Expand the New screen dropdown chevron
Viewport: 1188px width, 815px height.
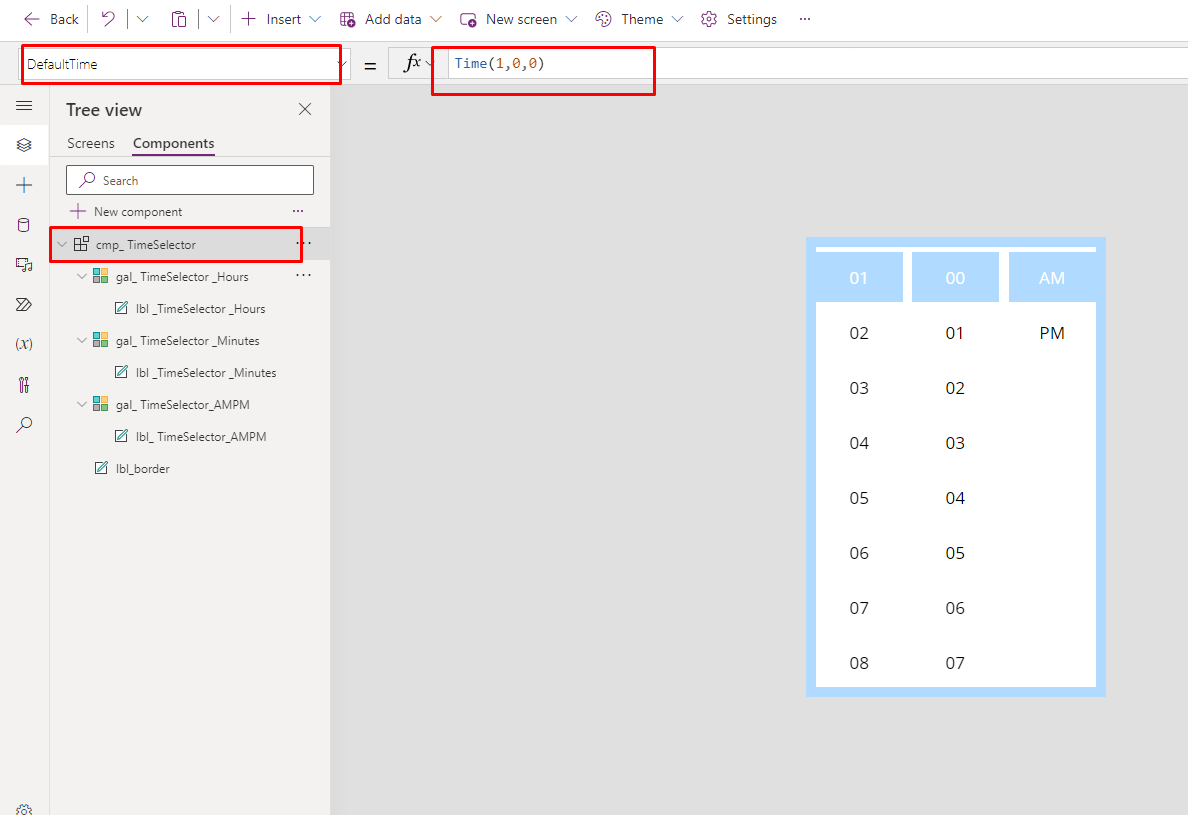point(573,18)
